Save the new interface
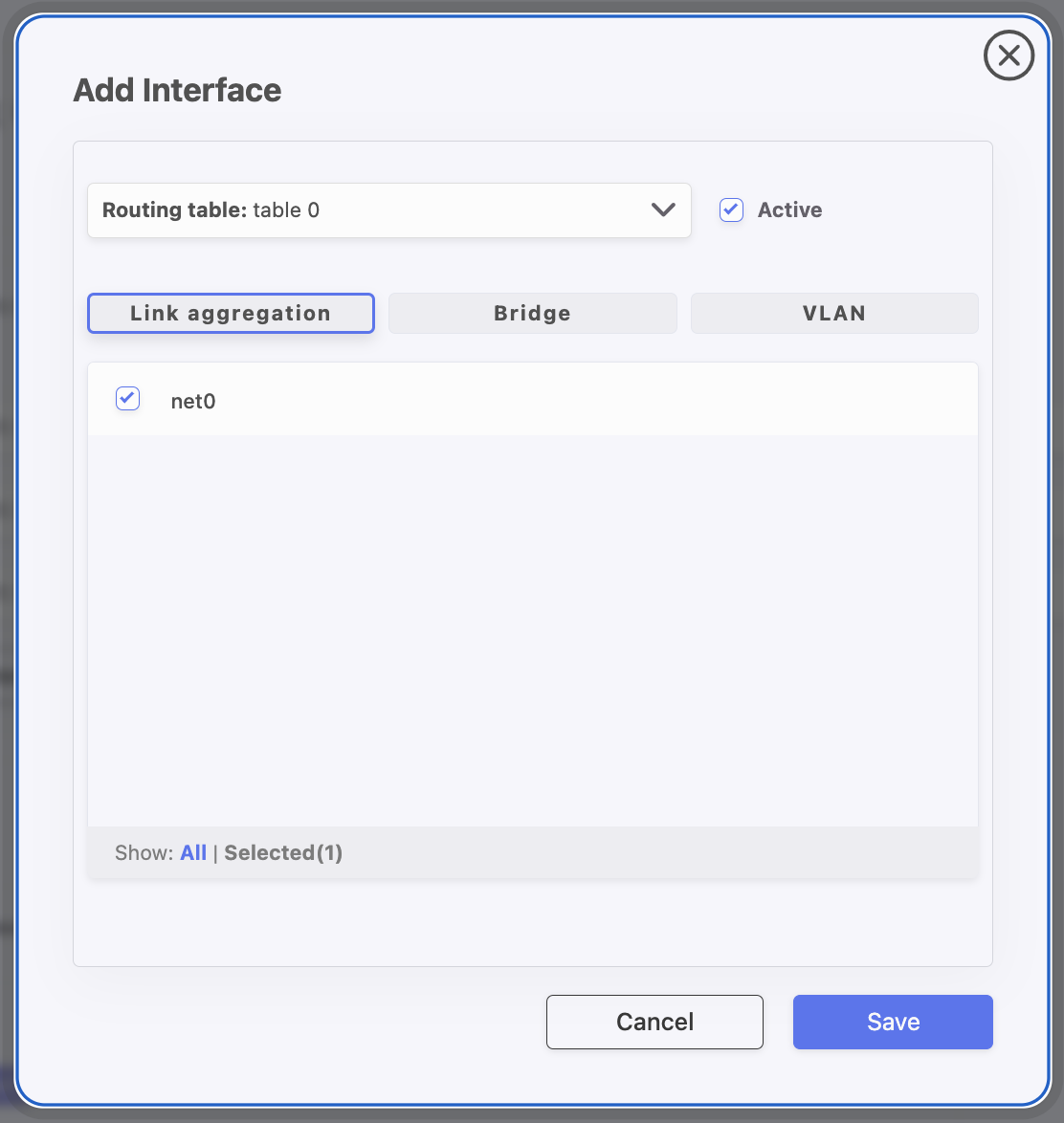Viewport: 1064px width, 1123px height. pyautogui.click(x=892, y=1022)
